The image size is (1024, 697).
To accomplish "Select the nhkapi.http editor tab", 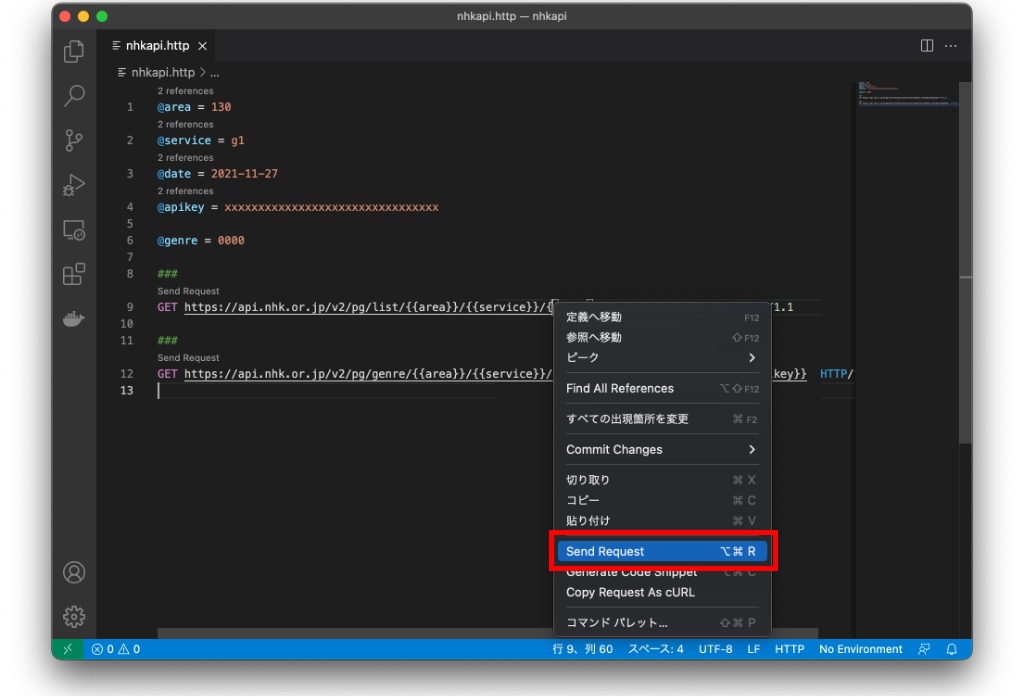I will tap(156, 46).
